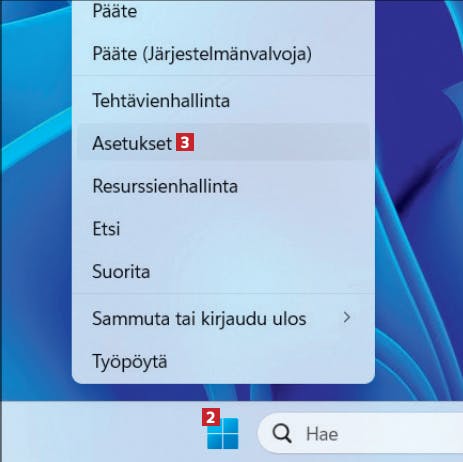Click into the Hae search field
This screenshot has height=462, width=463.
tap(360, 434)
